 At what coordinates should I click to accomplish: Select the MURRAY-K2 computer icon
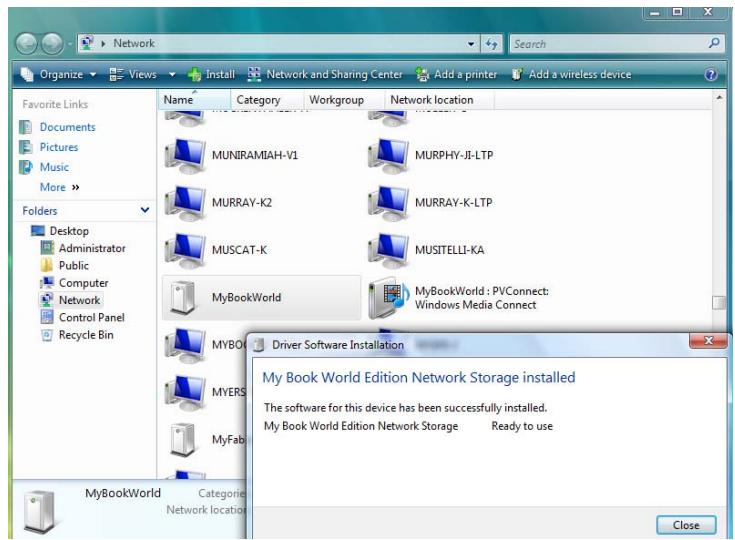pos(185,202)
